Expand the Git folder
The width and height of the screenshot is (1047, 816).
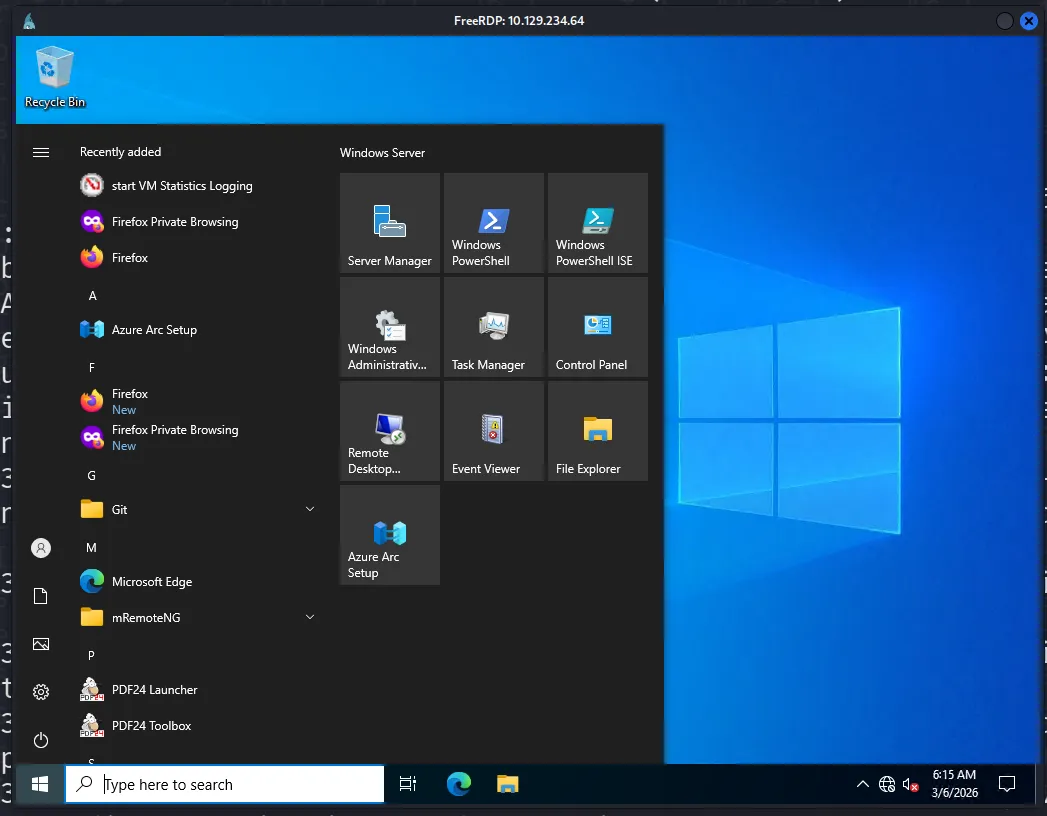[197, 509]
